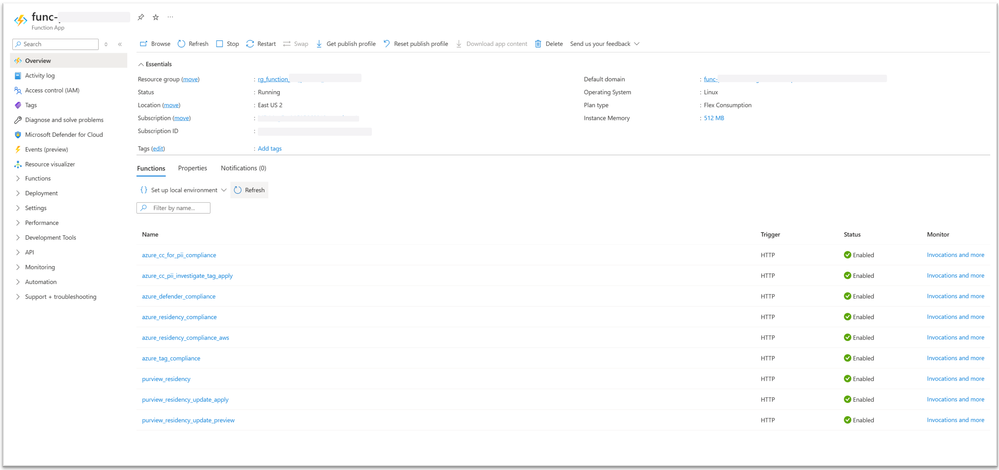The image size is (999, 470).
Task: Open Invocations and more for azure_tag_compliance
Action: [x=955, y=358]
